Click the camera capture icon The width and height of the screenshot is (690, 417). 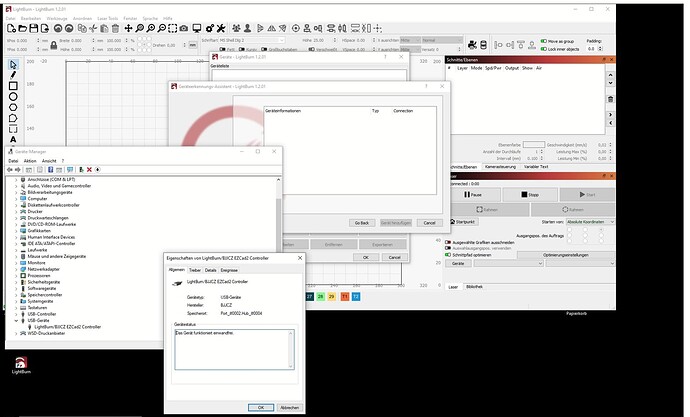point(184,29)
